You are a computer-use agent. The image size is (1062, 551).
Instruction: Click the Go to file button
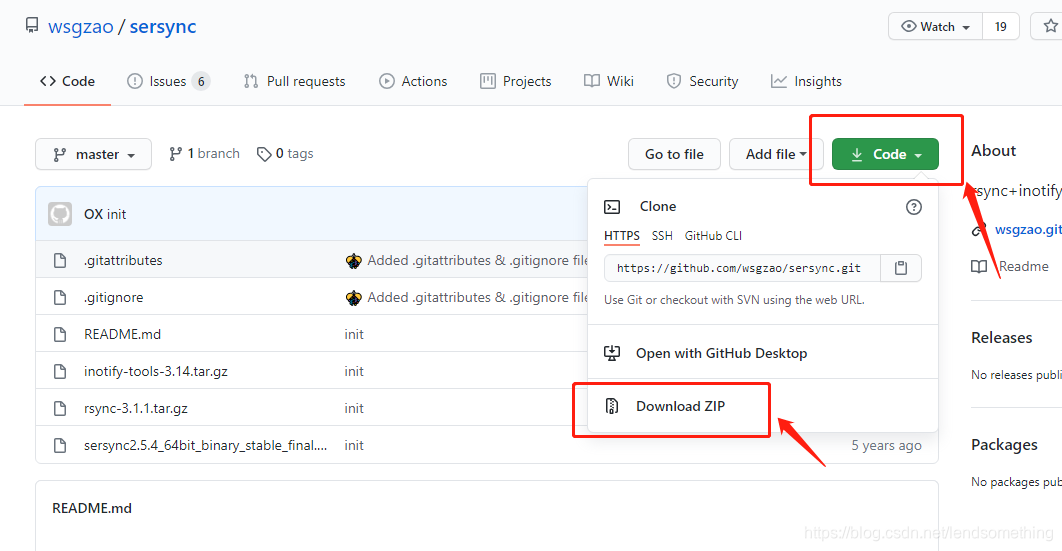pyautogui.click(x=674, y=154)
